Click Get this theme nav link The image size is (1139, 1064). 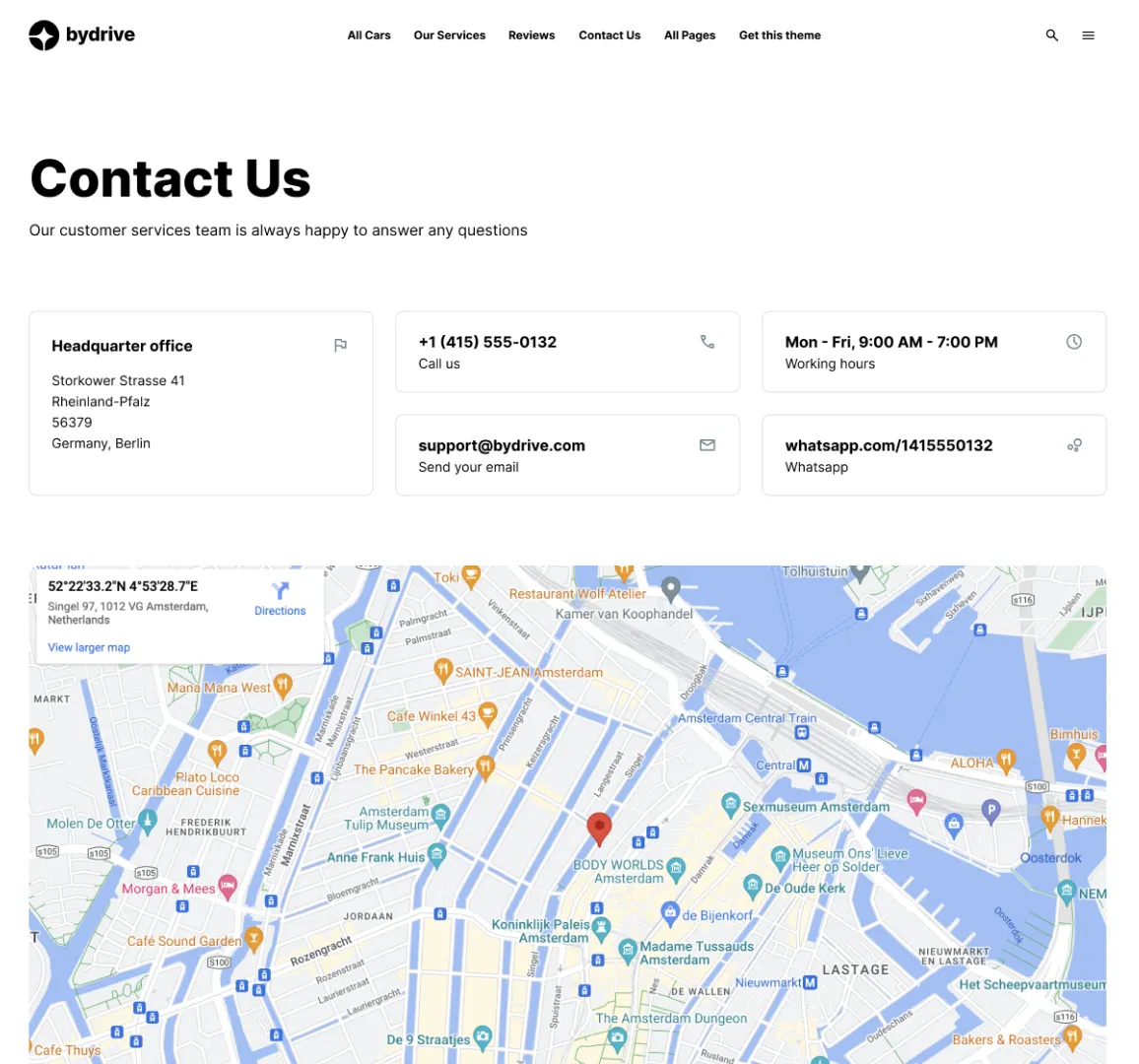coord(779,34)
